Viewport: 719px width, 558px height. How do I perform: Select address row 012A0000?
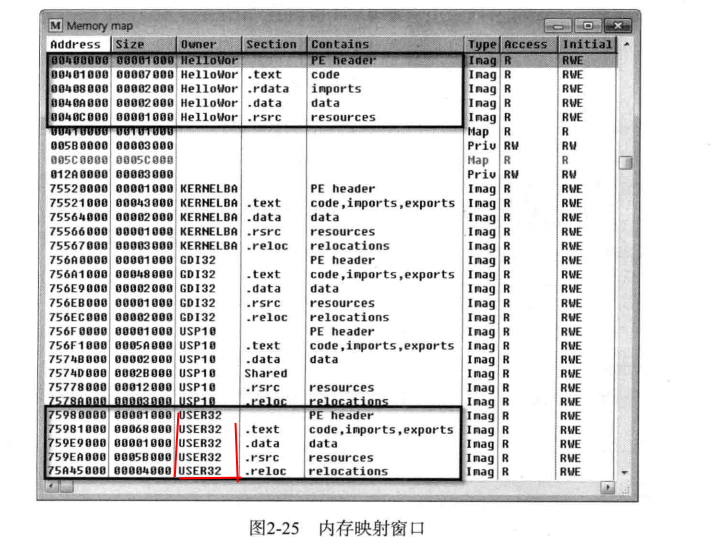(x=331, y=174)
